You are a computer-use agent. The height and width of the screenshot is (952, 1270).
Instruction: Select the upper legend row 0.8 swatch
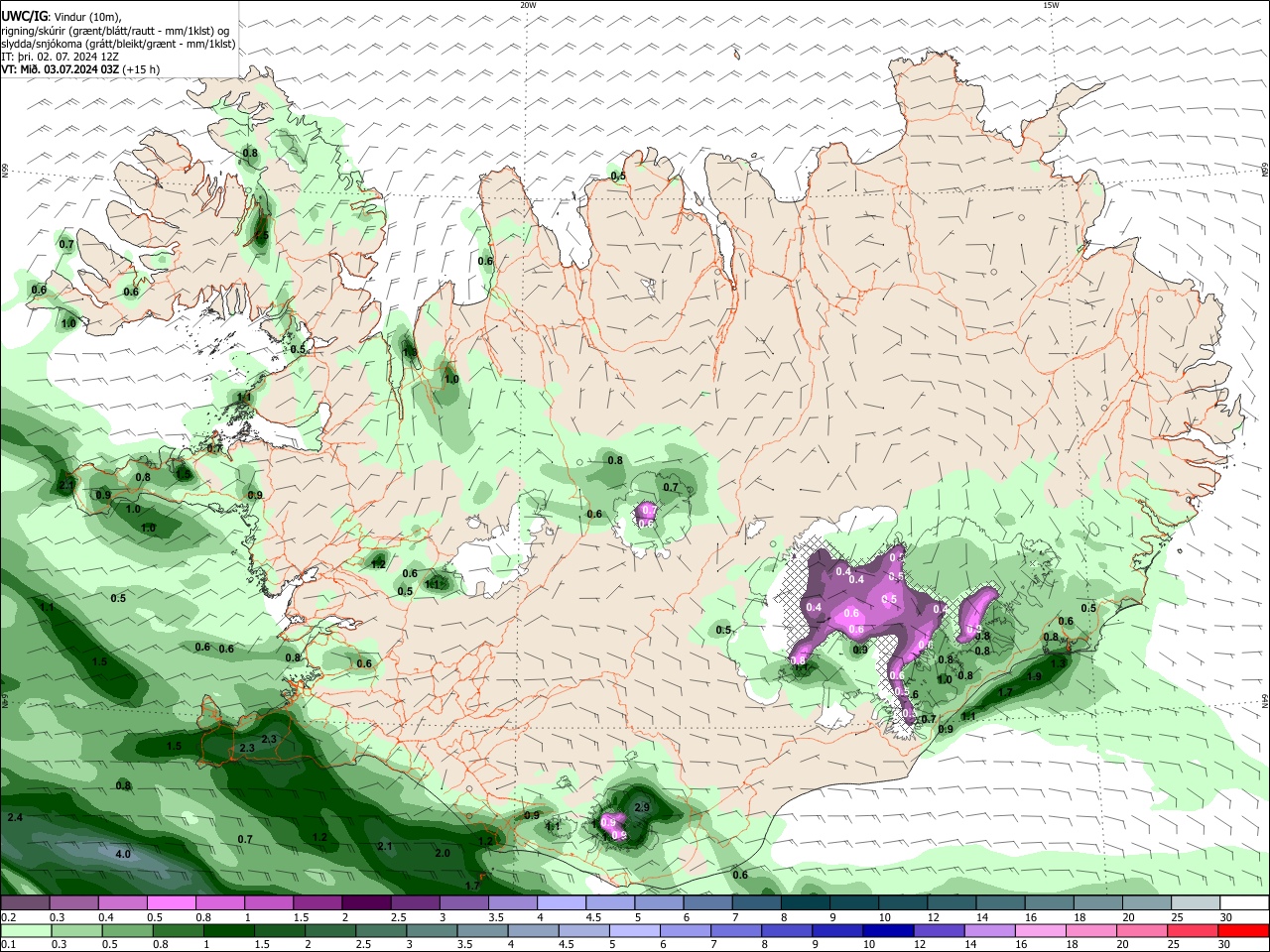220,902
